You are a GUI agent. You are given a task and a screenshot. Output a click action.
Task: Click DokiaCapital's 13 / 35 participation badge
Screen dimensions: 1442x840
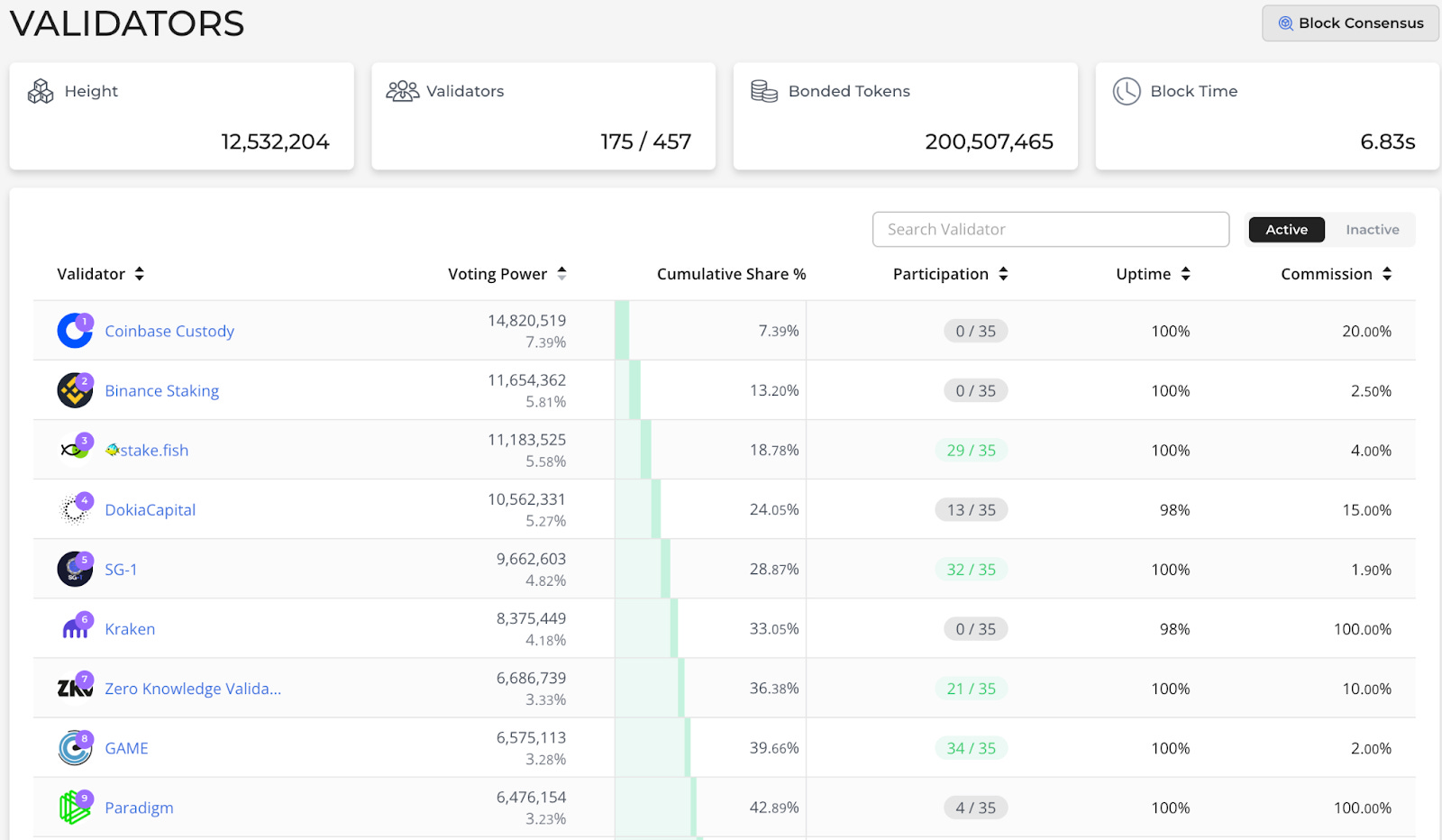tap(972, 509)
